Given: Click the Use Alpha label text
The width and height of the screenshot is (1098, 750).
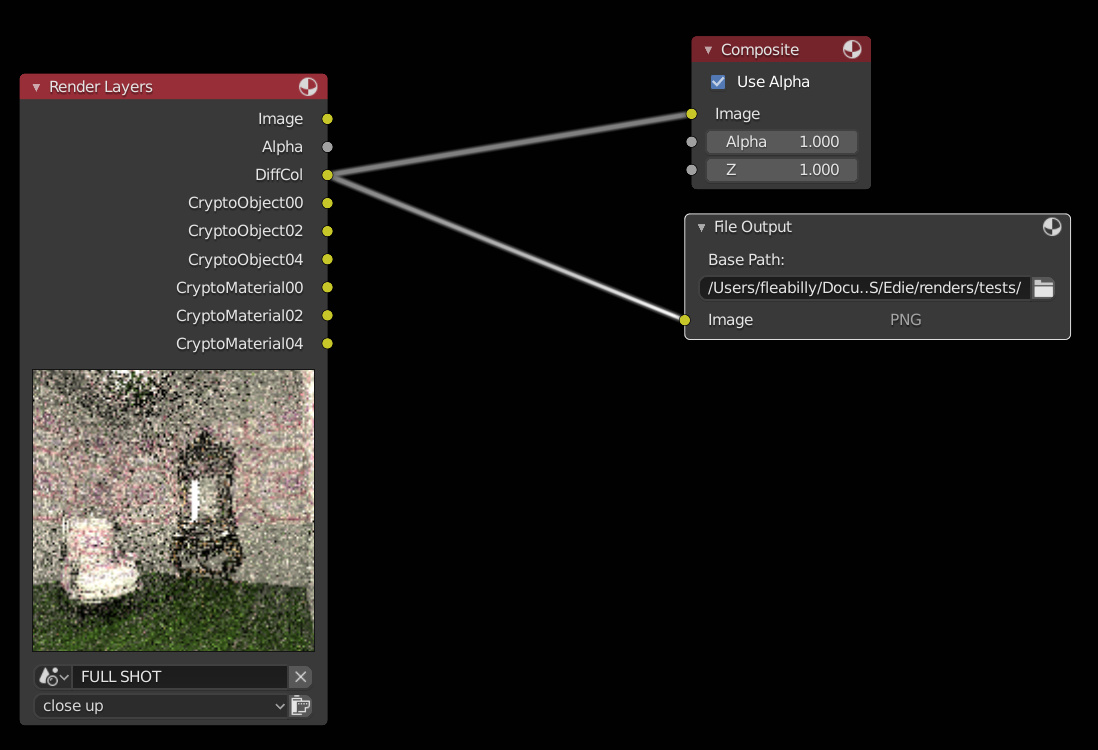Looking at the screenshot, I should point(773,82).
